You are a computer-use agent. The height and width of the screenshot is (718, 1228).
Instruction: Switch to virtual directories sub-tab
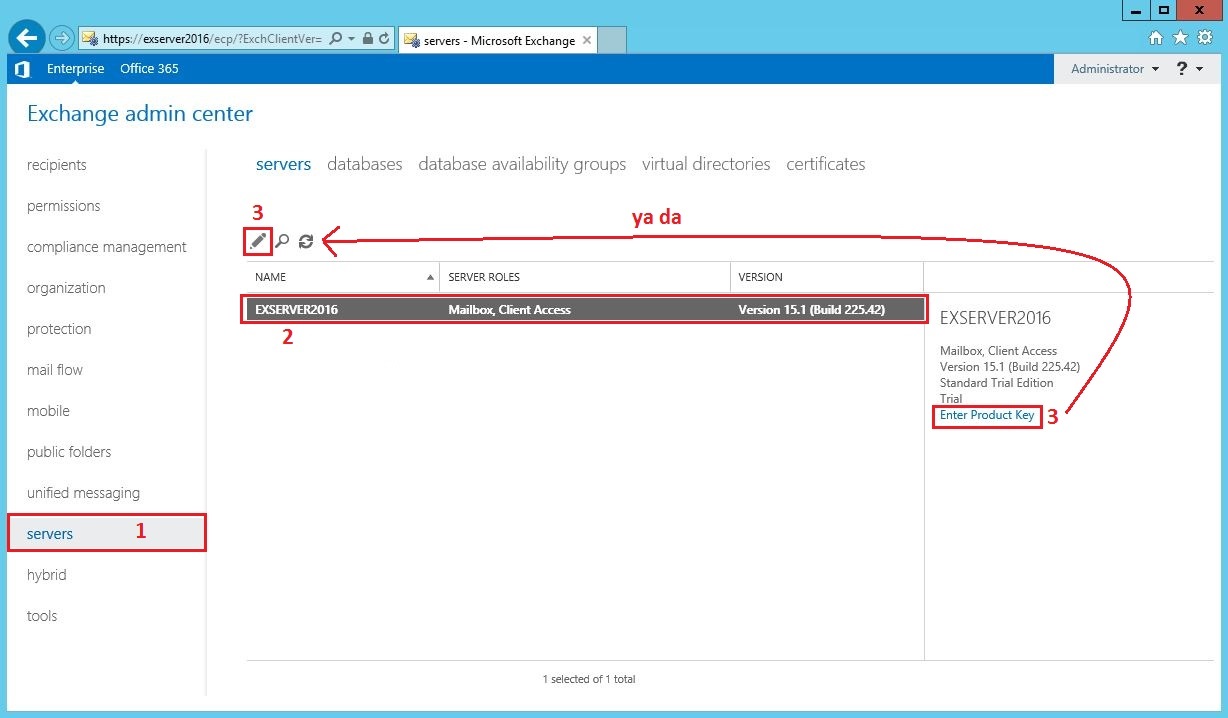(x=706, y=164)
